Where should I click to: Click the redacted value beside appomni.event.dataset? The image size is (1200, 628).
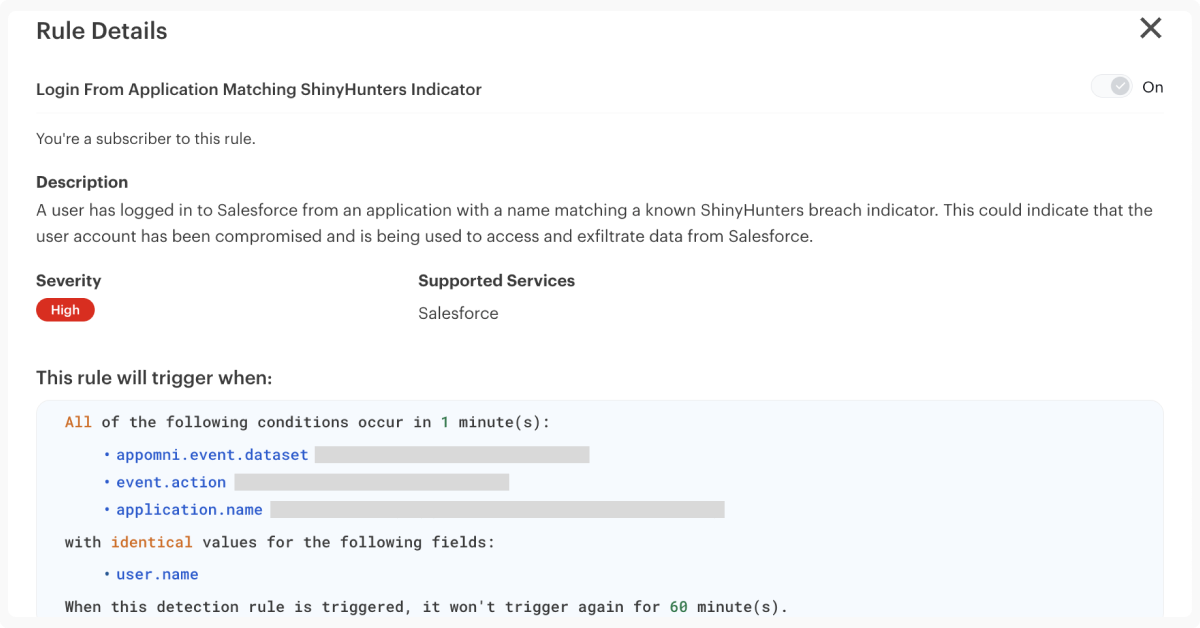452,454
